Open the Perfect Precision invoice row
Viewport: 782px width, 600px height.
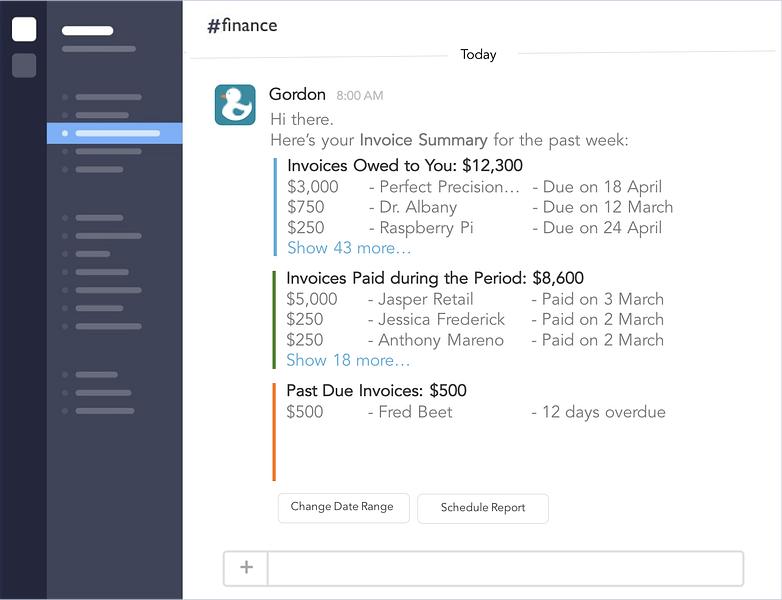point(474,187)
